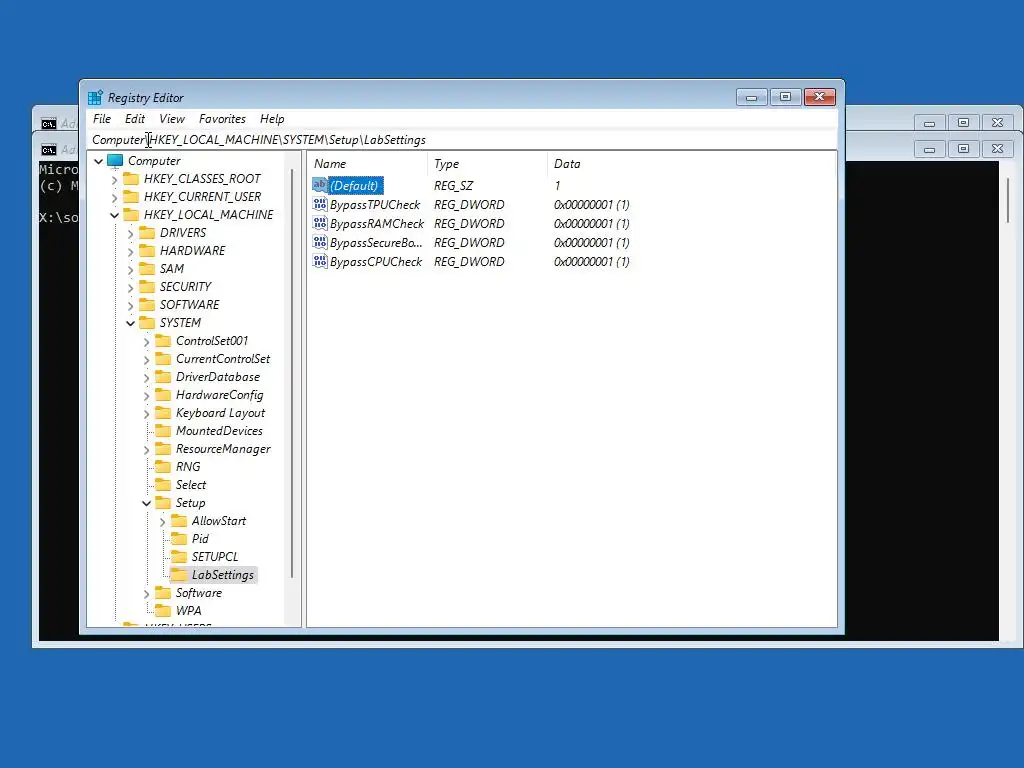Click the Select key folder icon

pyautogui.click(x=163, y=485)
